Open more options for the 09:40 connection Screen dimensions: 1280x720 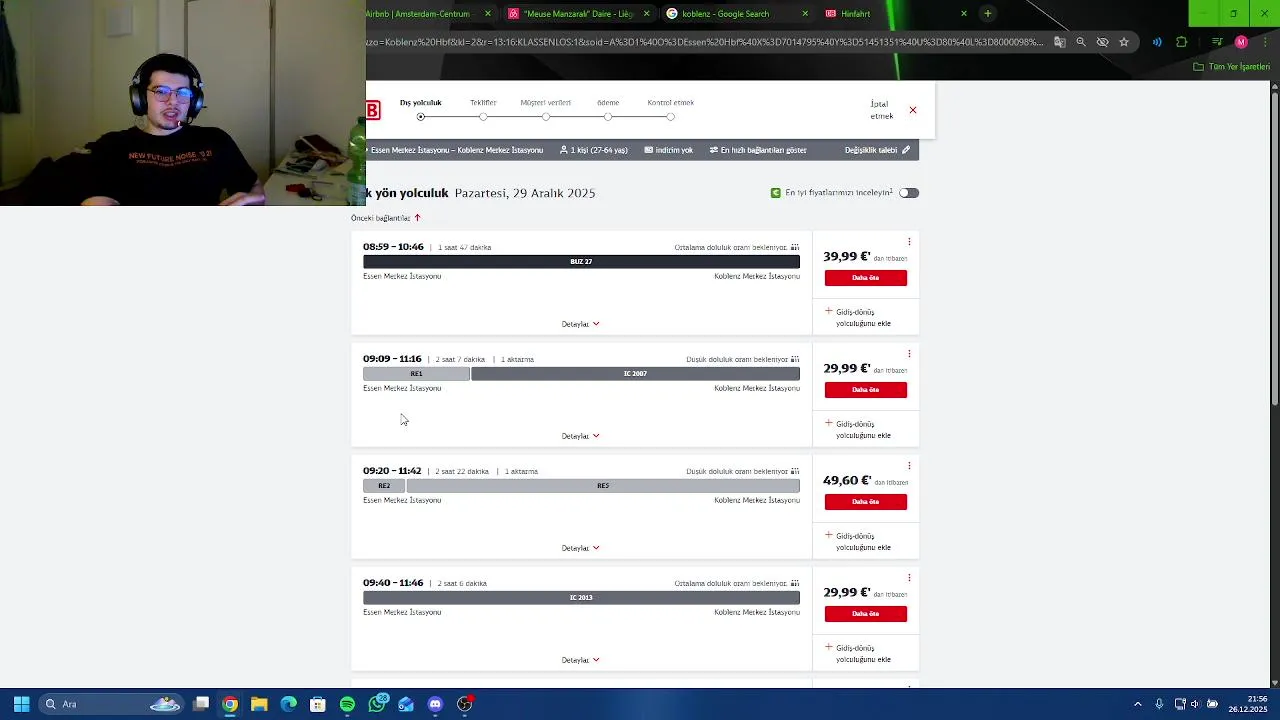[x=909, y=578]
